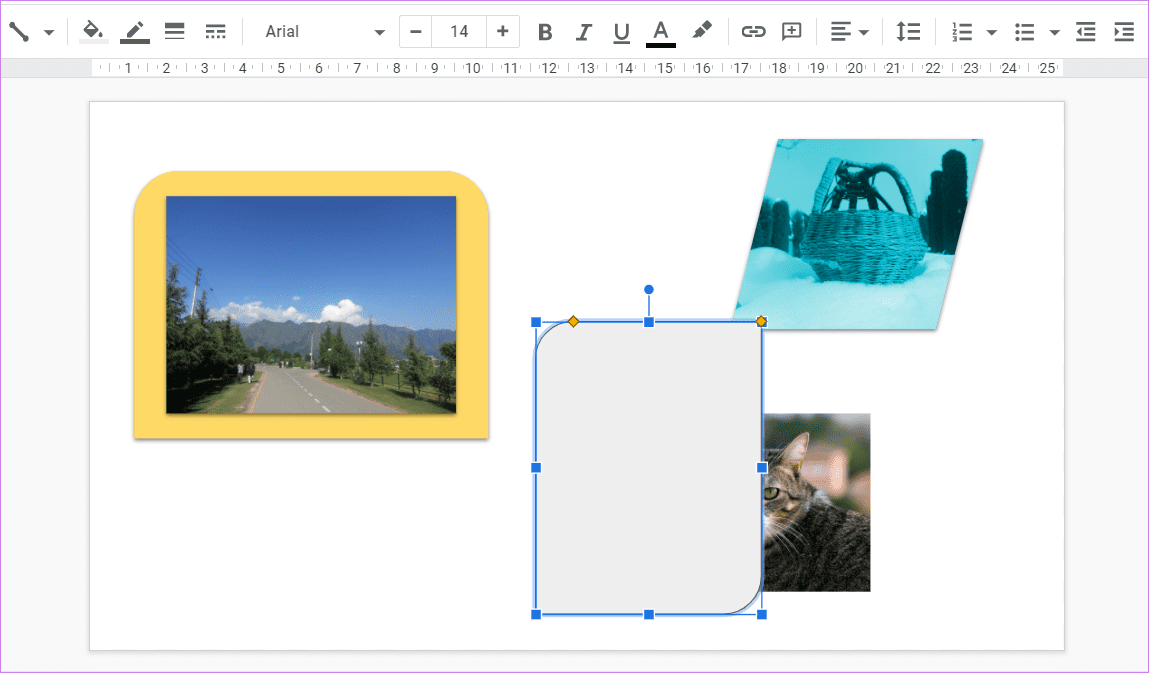This screenshot has width=1149, height=673.
Task: Select the line tool
Action: [18, 31]
